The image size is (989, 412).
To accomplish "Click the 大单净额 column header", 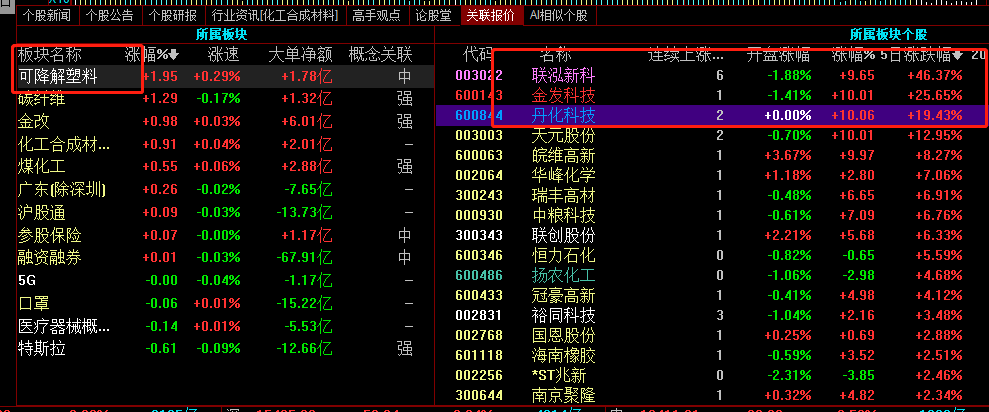I will point(300,56).
